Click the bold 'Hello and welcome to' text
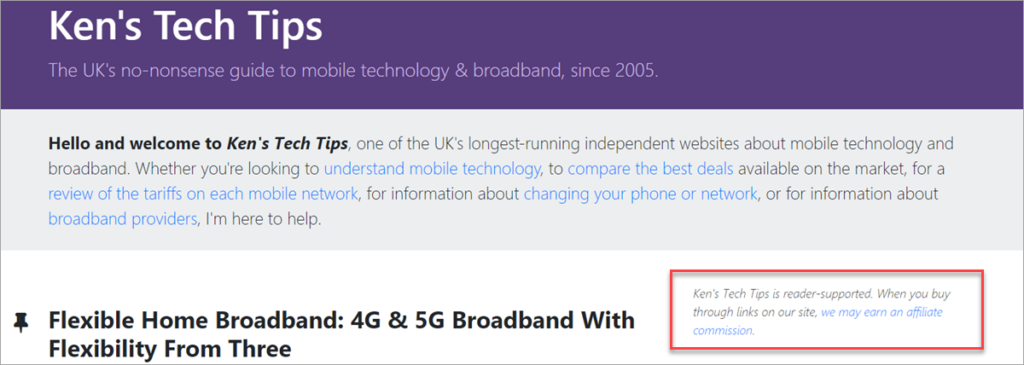The width and height of the screenshot is (1024, 365). [135, 144]
